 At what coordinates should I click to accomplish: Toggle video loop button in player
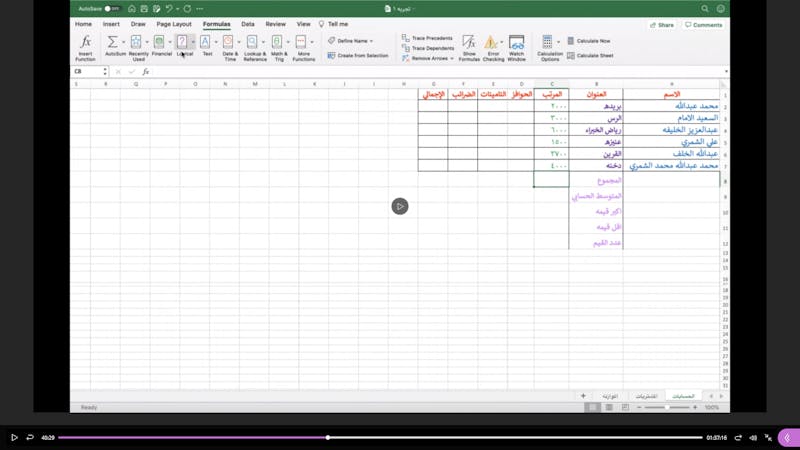point(30,437)
